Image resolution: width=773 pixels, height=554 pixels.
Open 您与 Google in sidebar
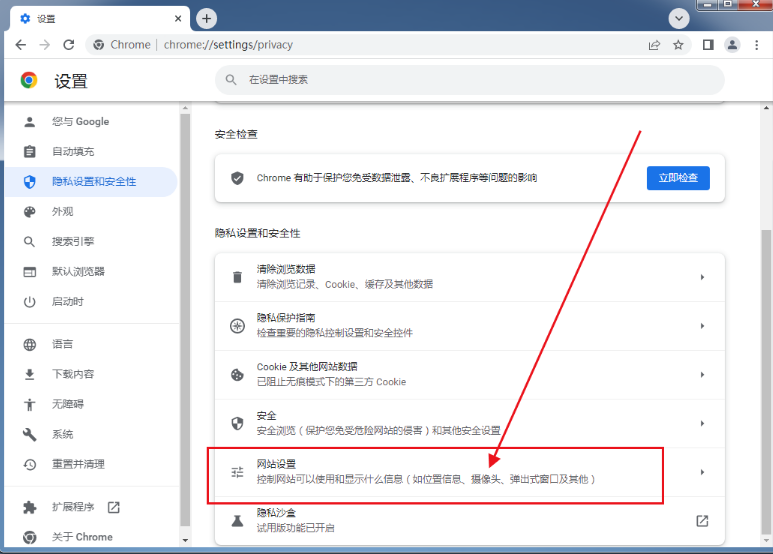coord(92,122)
